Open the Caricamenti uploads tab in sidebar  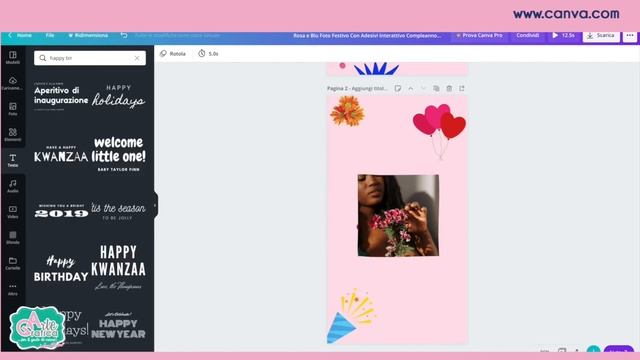click(13, 83)
